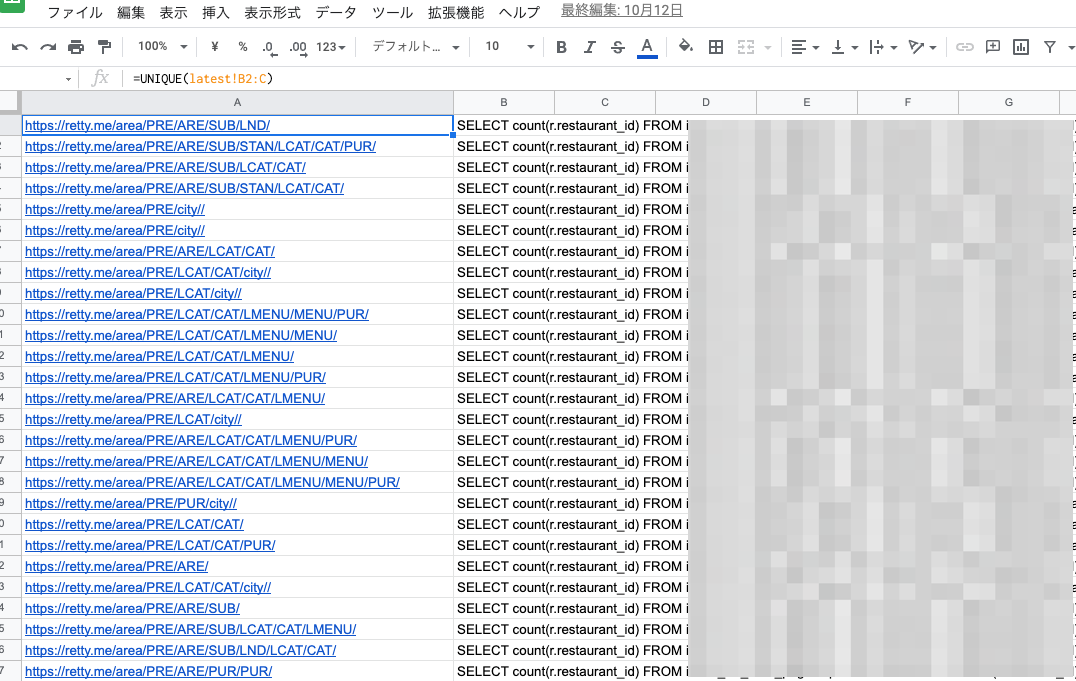Format as percent
Viewport: 1076px width, 681px height.
[243, 47]
